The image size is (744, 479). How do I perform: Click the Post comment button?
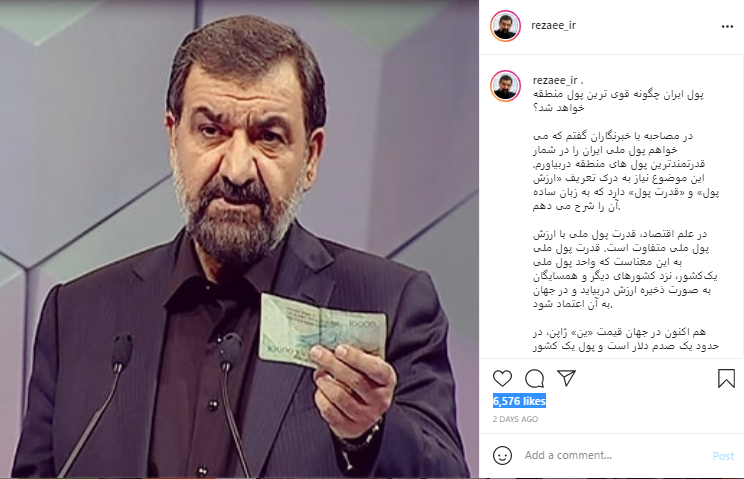(x=723, y=456)
